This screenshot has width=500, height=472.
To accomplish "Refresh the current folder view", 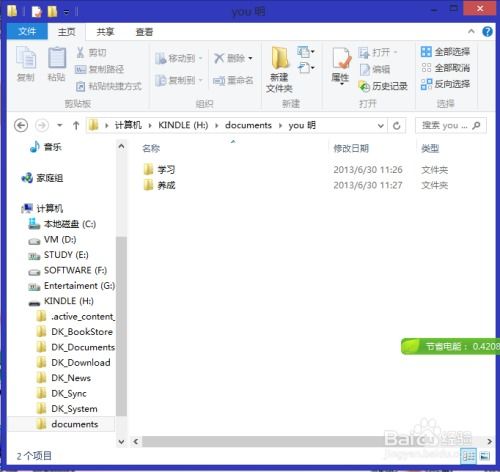I will tap(397, 126).
